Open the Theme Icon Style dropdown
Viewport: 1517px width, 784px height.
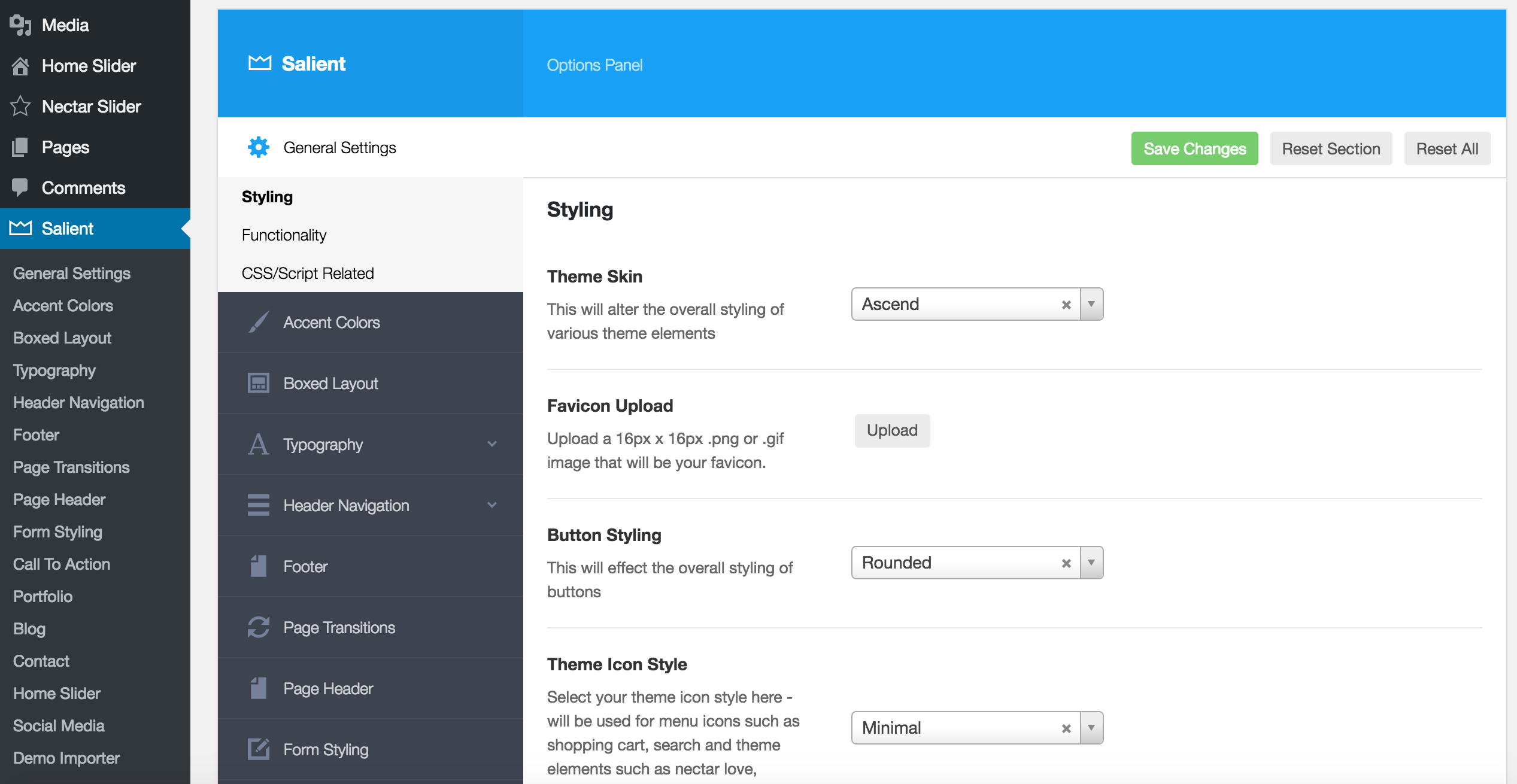point(1091,728)
